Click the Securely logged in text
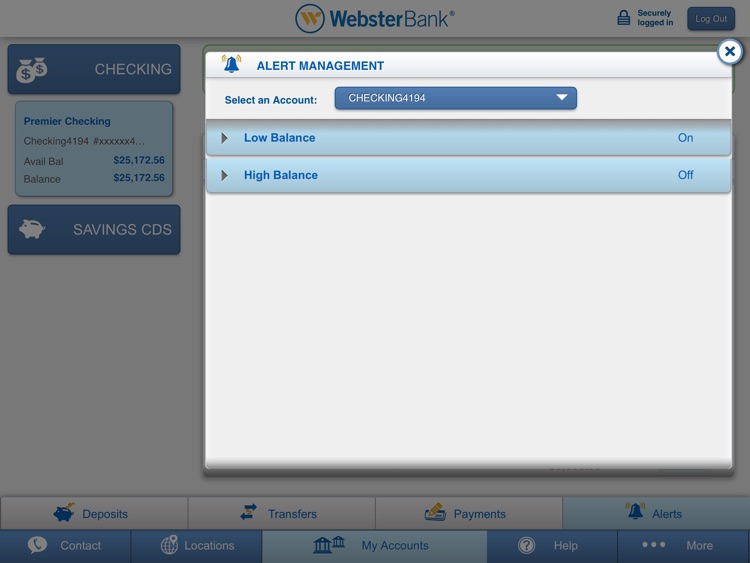 [x=655, y=18]
